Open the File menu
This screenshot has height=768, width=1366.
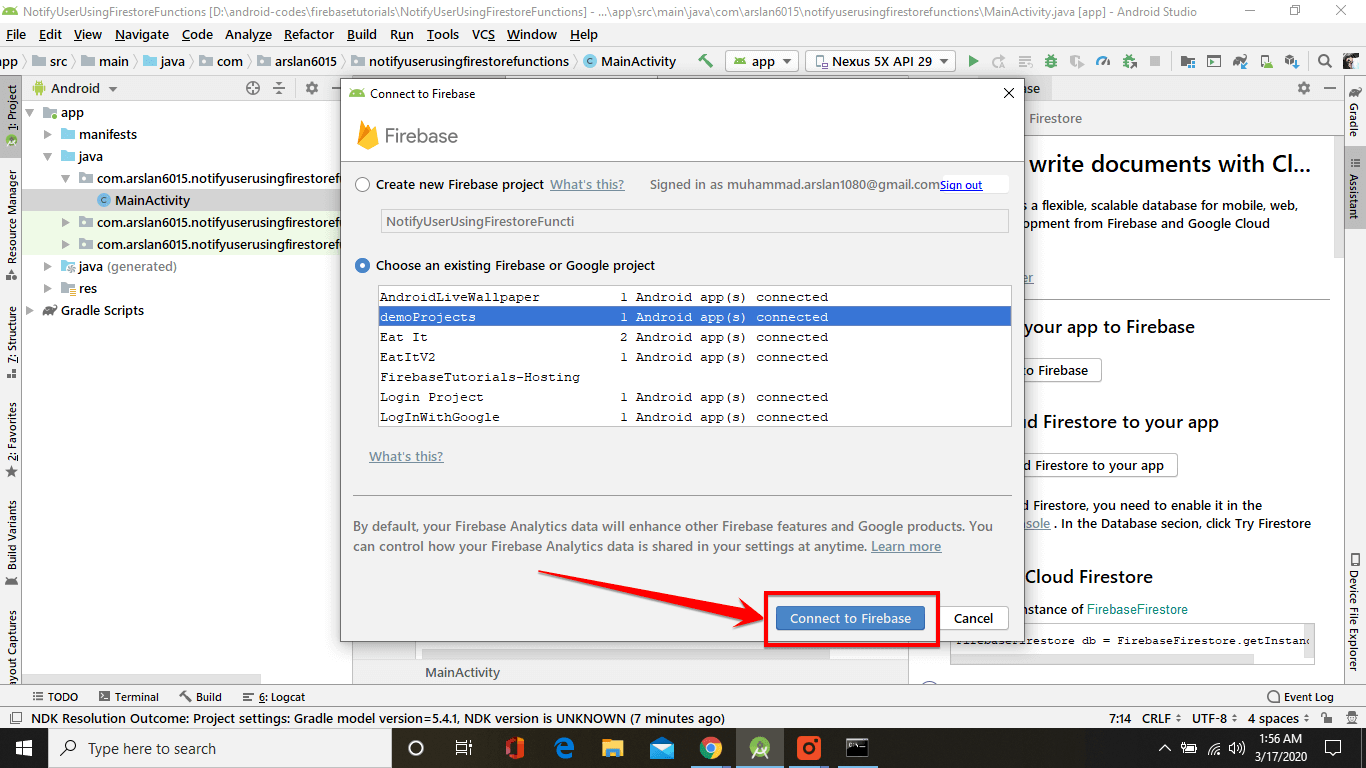(16, 34)
